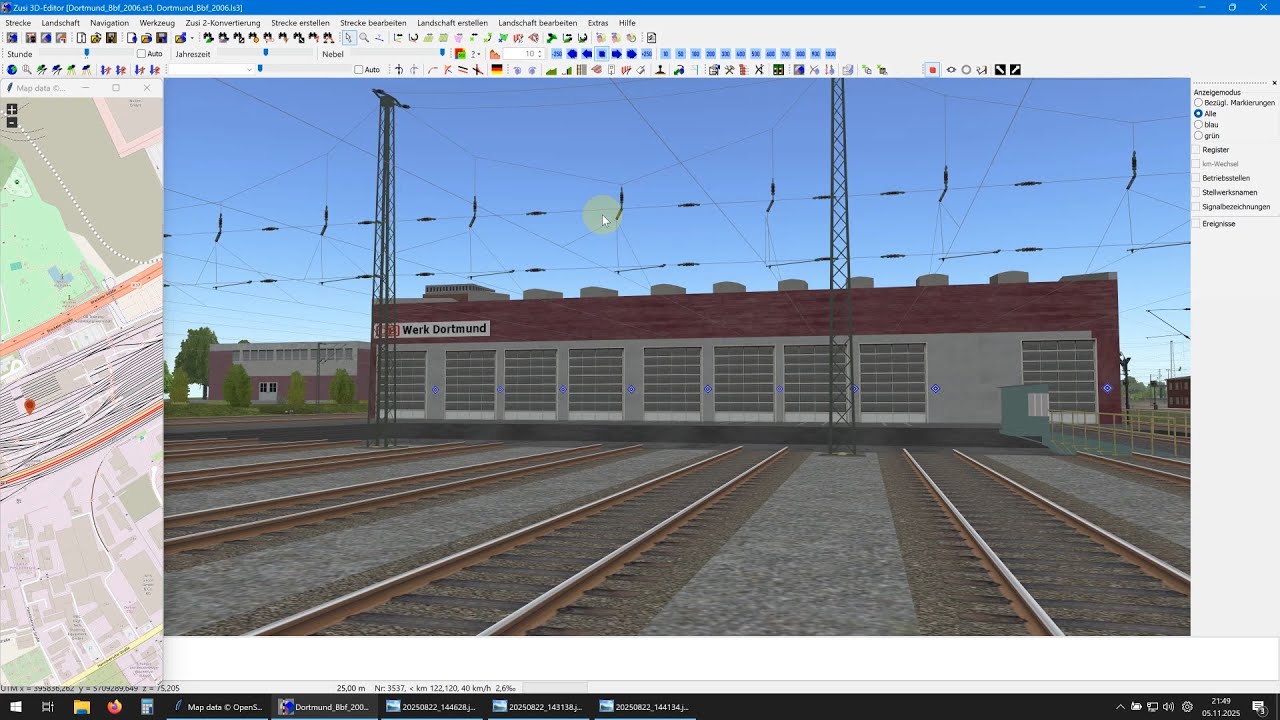Set step distance to 500
The height and width of the screenshot is (720, 1280).
[755, 54]
